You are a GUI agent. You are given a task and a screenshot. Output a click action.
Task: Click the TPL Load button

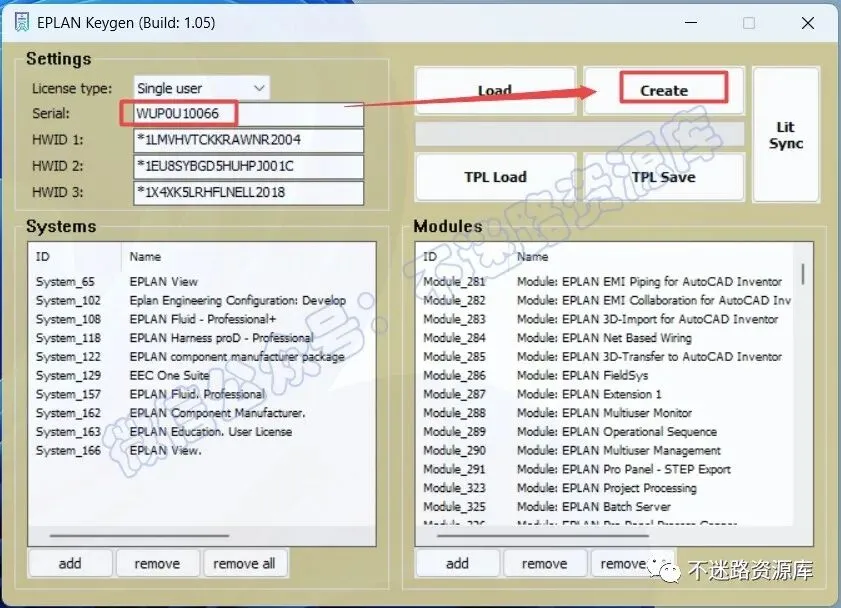495,177
